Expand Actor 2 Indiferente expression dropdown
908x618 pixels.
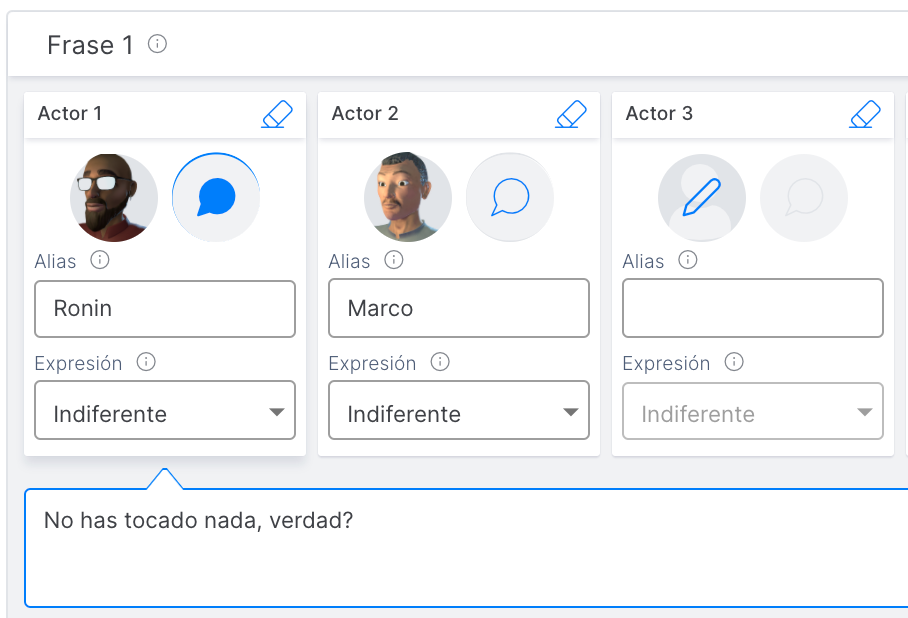tap(459, 410)
